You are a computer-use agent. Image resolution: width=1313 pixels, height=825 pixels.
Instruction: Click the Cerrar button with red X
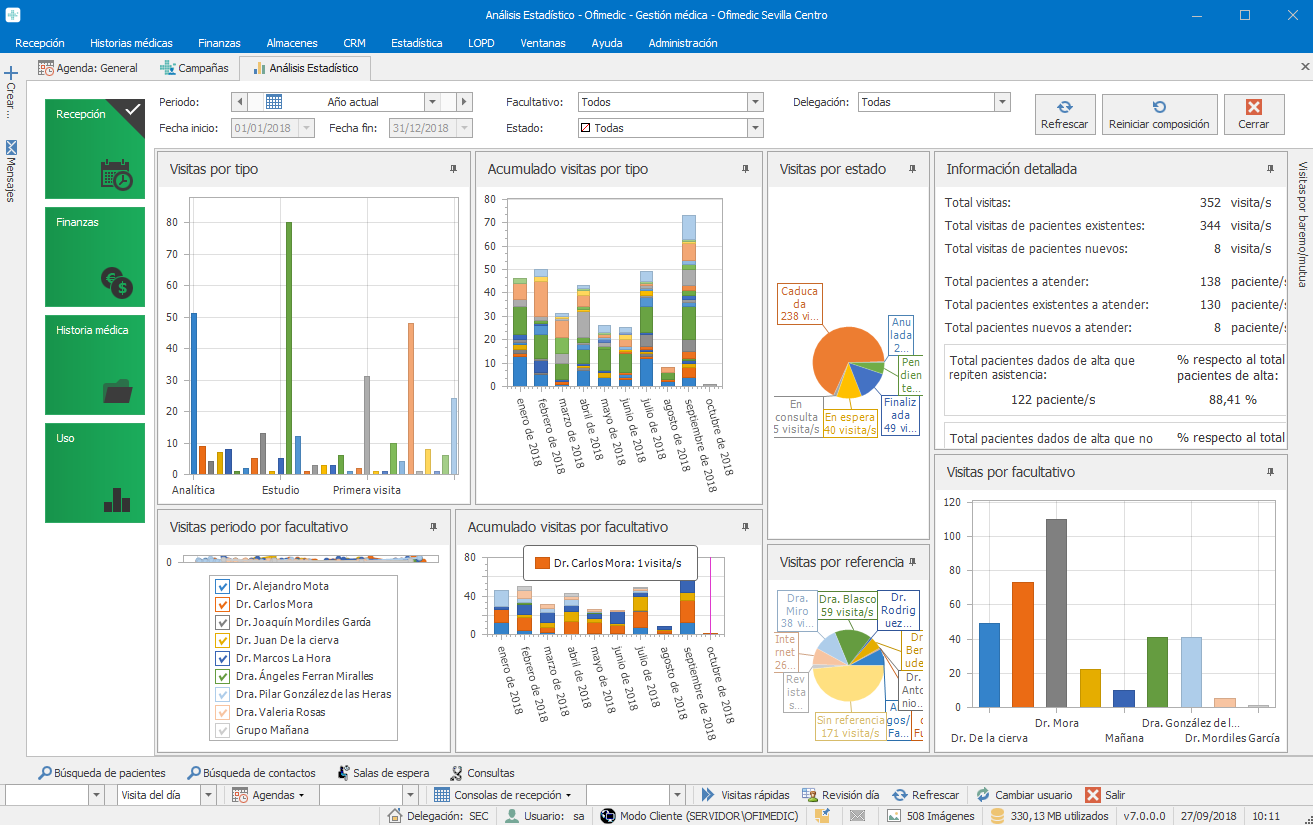click(1253, 114)
